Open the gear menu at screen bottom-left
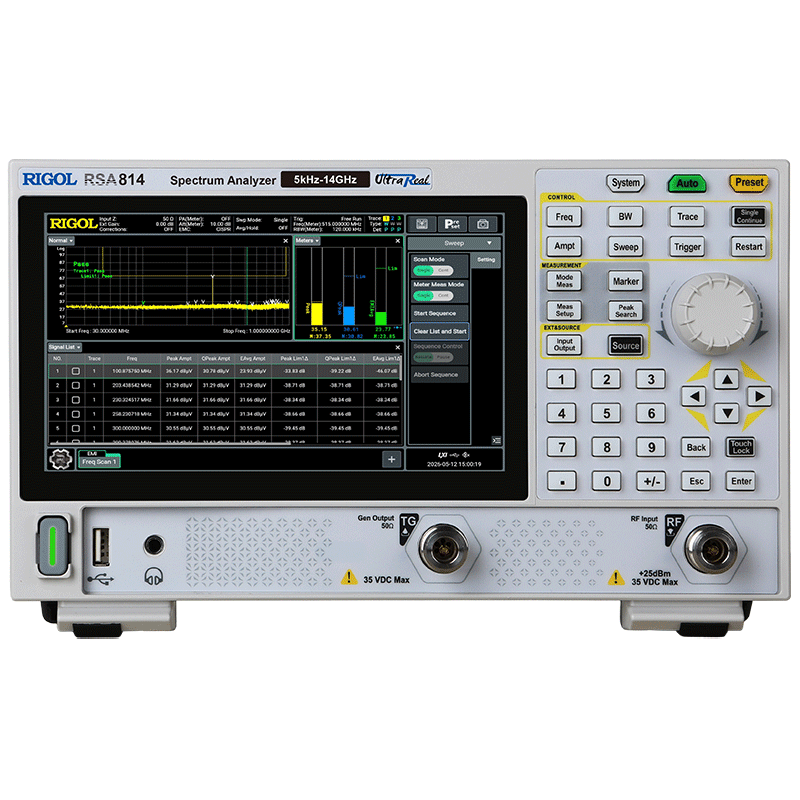 coord(60,459)
